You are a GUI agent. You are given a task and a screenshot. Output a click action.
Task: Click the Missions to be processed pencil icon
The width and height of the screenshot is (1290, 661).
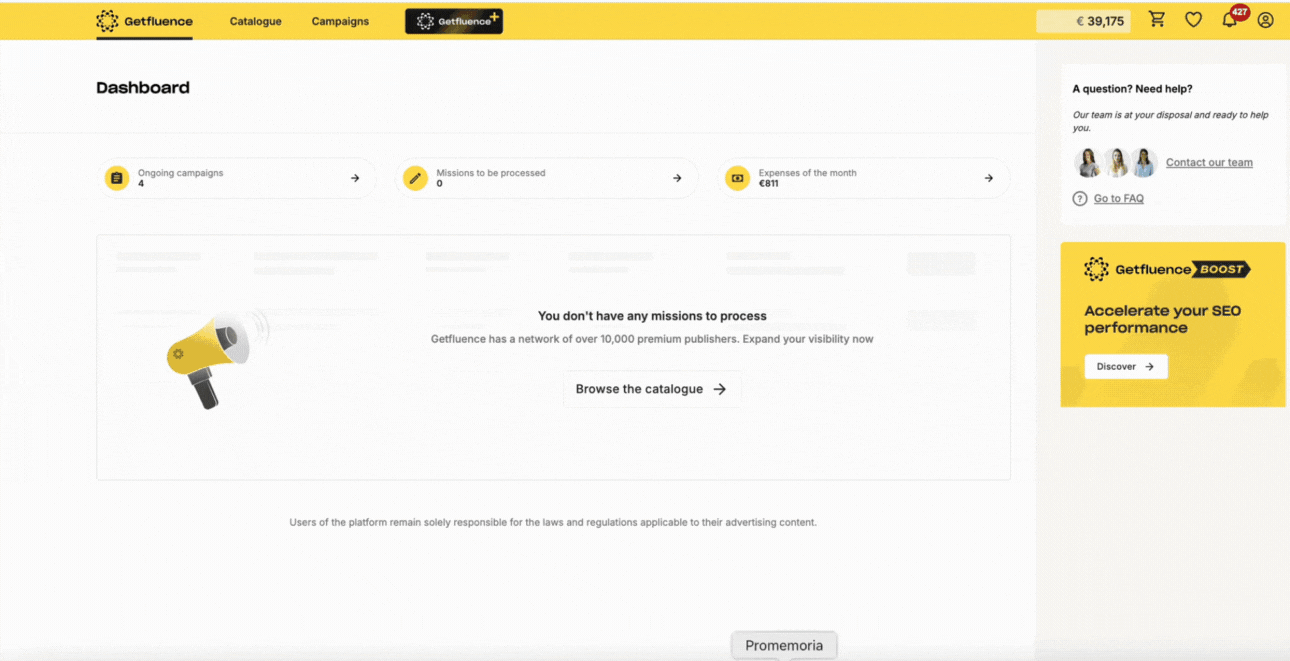pyautogui.click(x=415, y=178)
